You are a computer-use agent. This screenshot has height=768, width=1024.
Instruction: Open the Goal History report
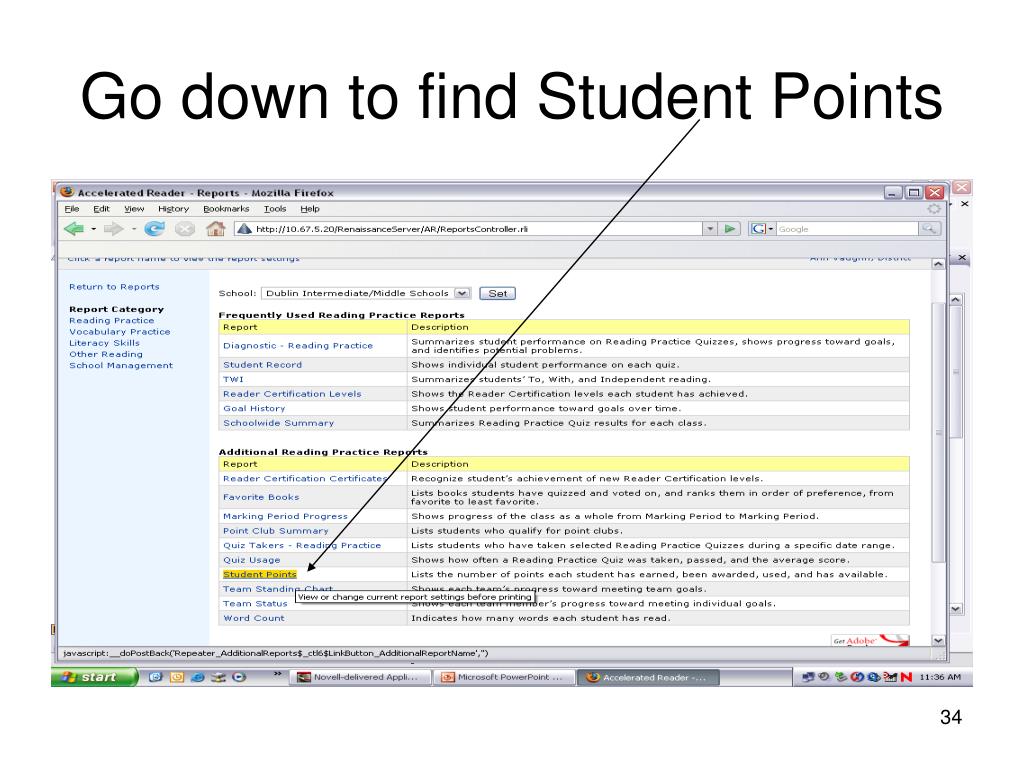pyautogui.click(x=254, y=408)
